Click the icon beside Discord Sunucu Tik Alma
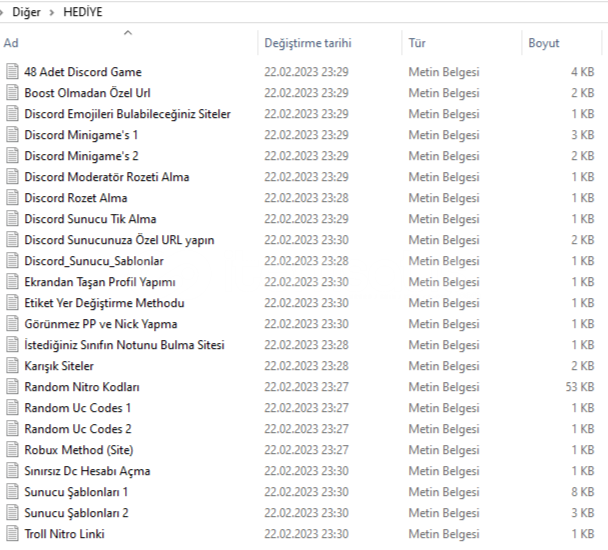Image resolution: width=608 pixels, height=550 pixels. click(x=12, y=219)
